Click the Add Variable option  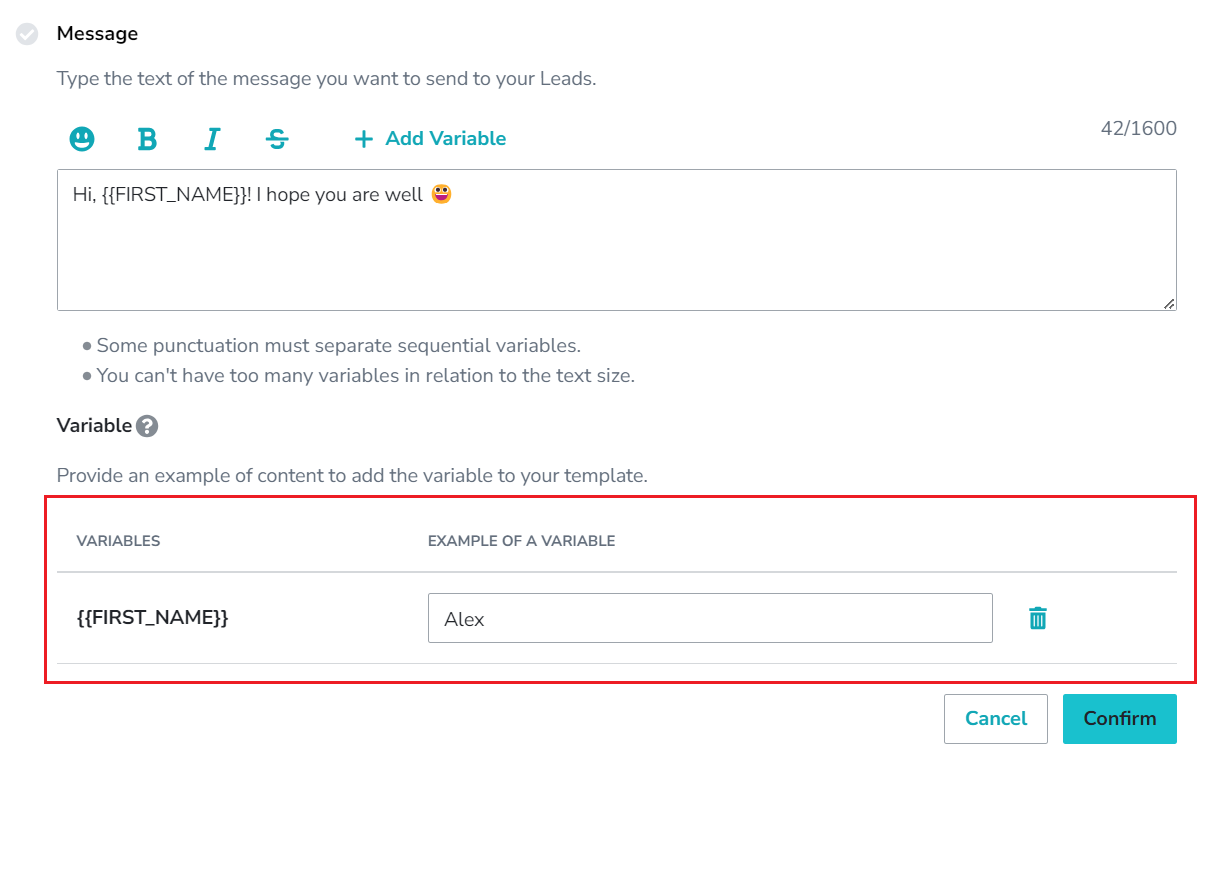(x=444, y=138)
